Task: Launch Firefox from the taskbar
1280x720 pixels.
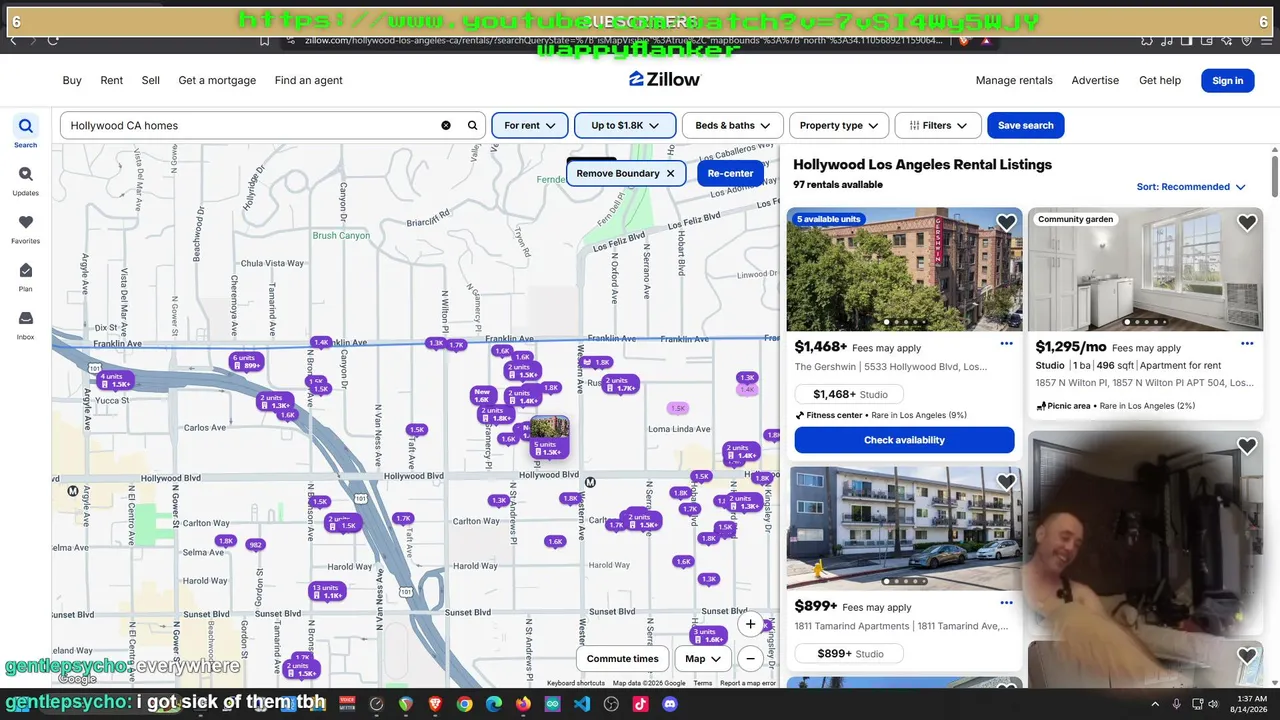Action: click(x=523, y=704)
